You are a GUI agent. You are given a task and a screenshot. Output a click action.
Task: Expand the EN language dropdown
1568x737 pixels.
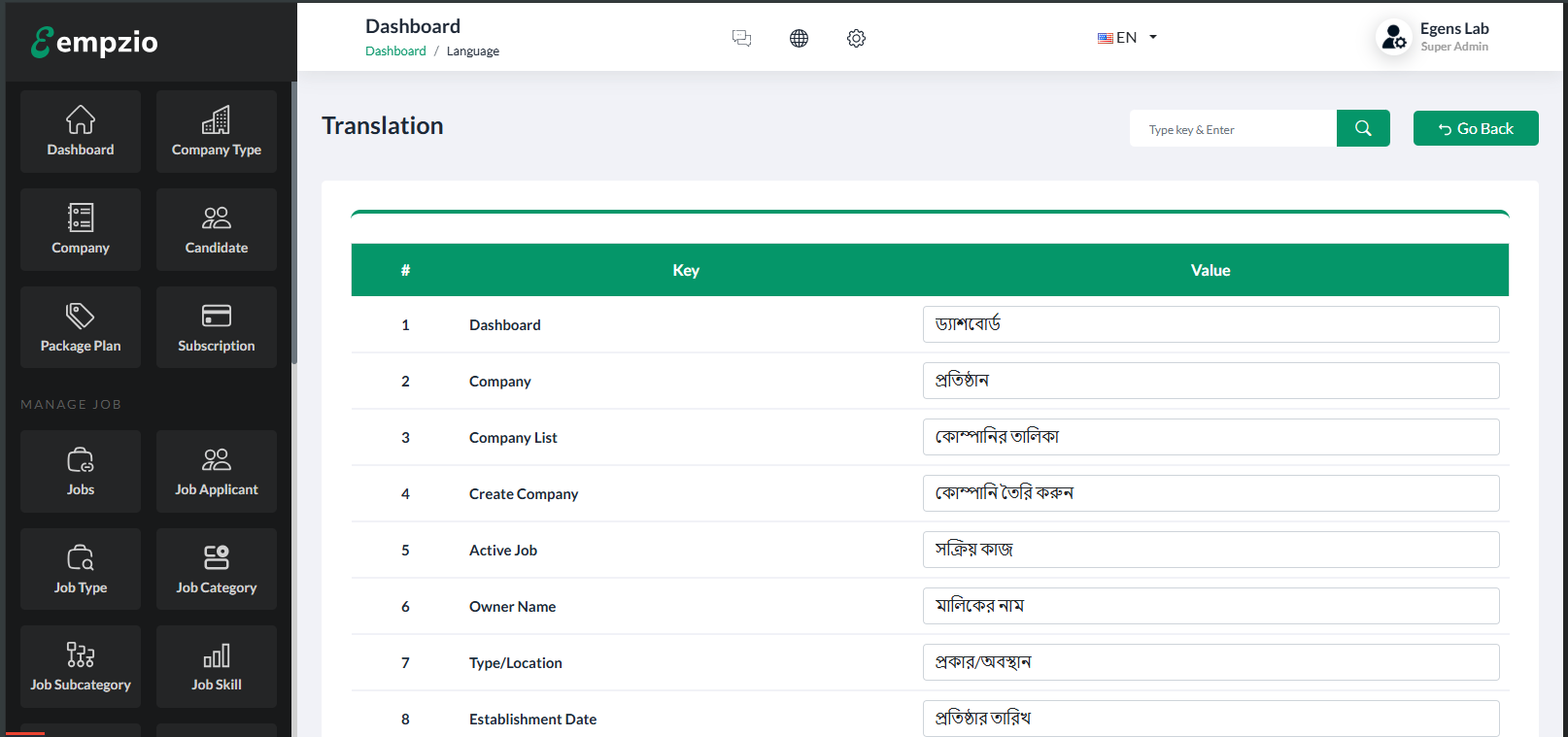tap(1127, 38)
